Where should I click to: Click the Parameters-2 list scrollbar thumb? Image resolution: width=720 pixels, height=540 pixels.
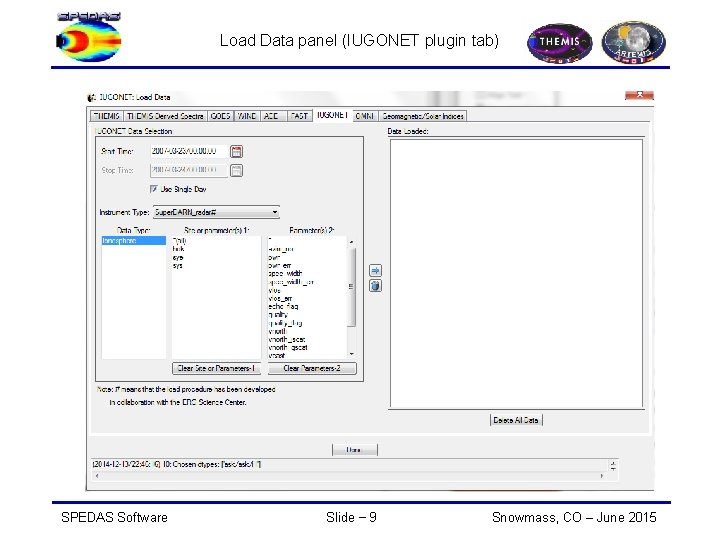(352, 287)
